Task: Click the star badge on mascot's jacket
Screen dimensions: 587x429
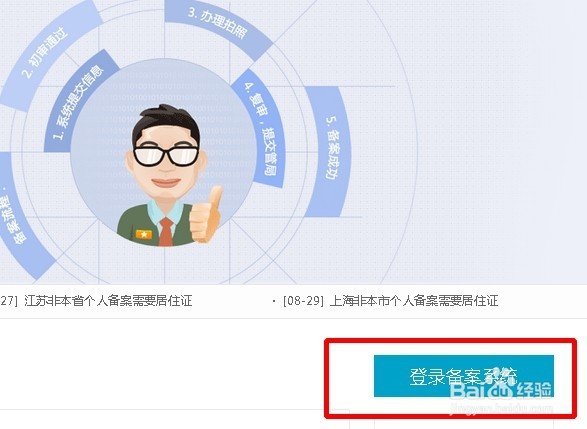Action: point(144,234)
